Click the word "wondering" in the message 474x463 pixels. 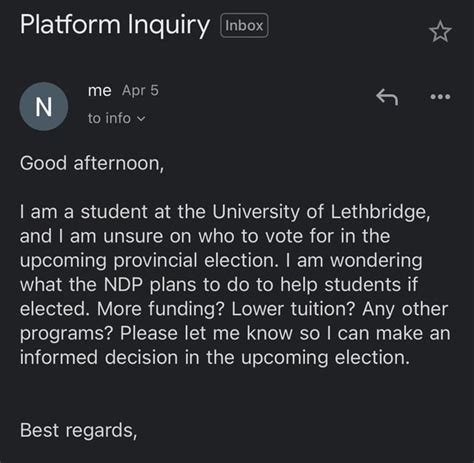click(x=376, y=261)
